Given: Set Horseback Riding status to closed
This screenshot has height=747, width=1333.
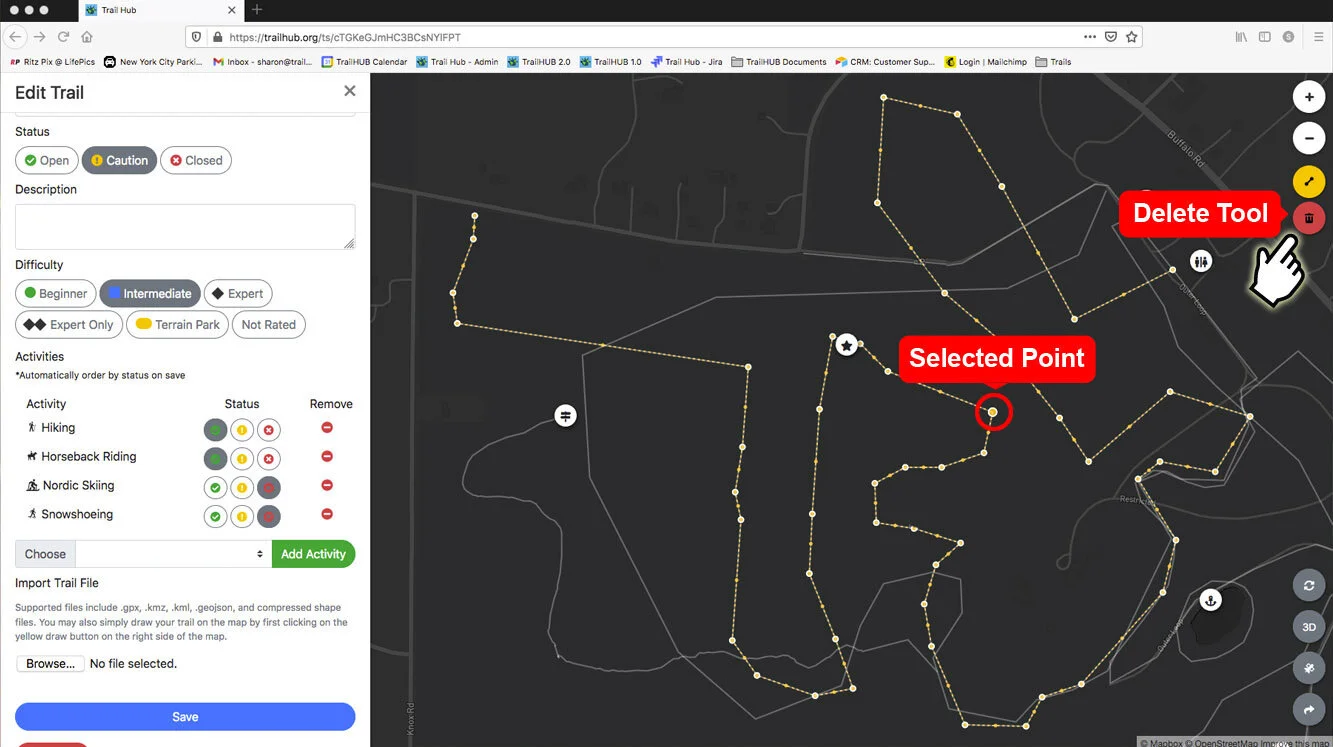Looking at the screenshot, I should 268,460.
